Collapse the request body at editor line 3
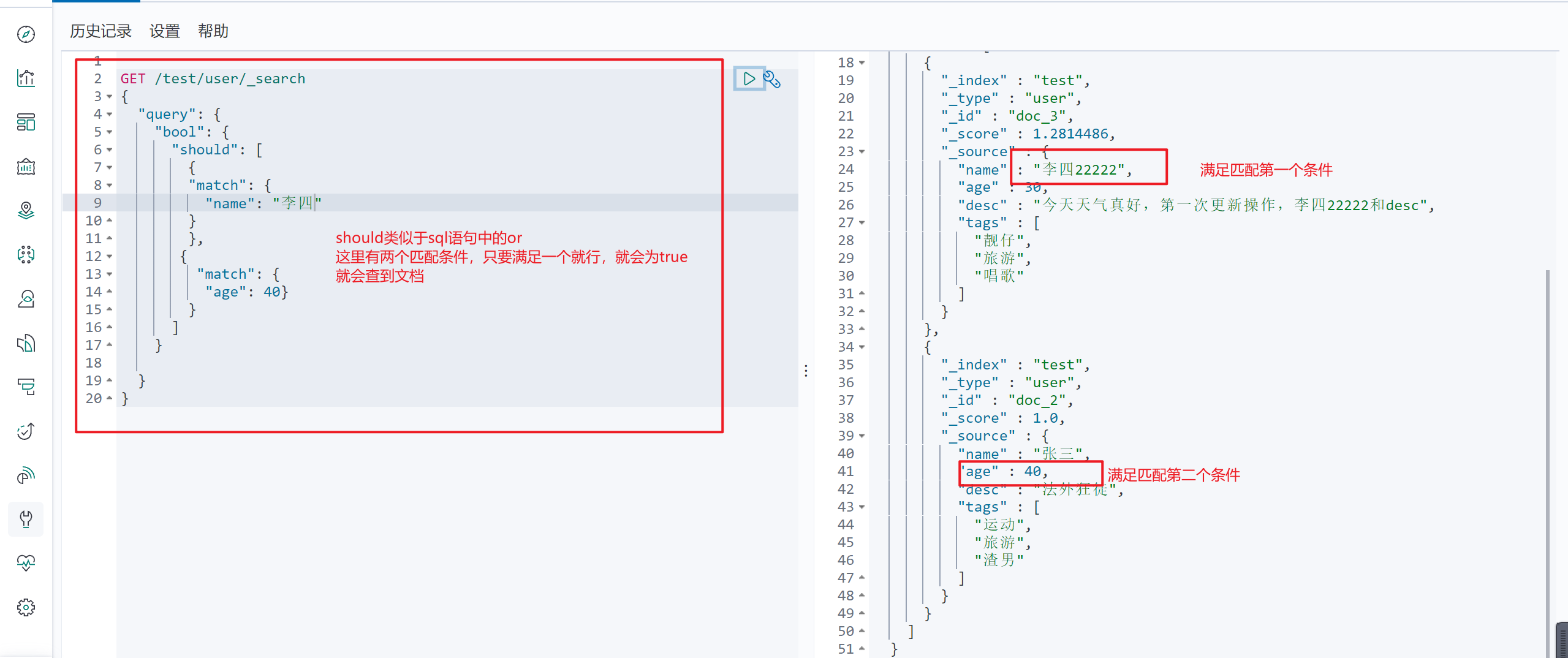Image resolution: width=1568 pixels, height=658 pixels. [x=110, y=97]
